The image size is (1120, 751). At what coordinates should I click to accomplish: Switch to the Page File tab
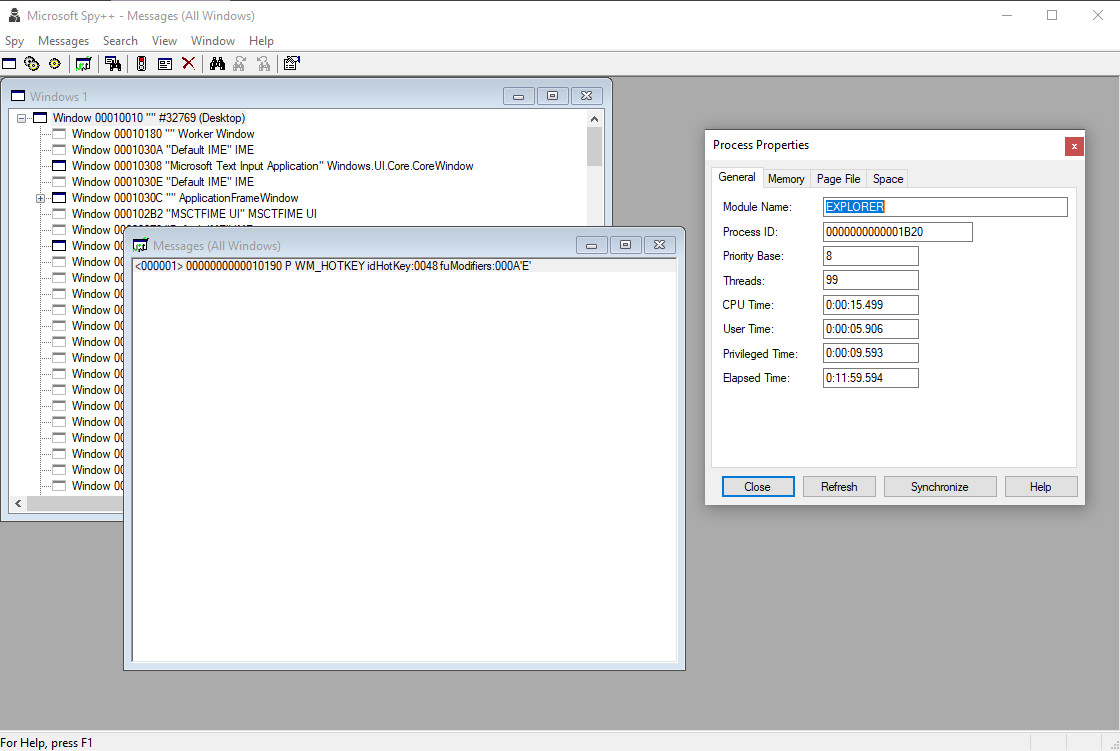coord(839,179)
